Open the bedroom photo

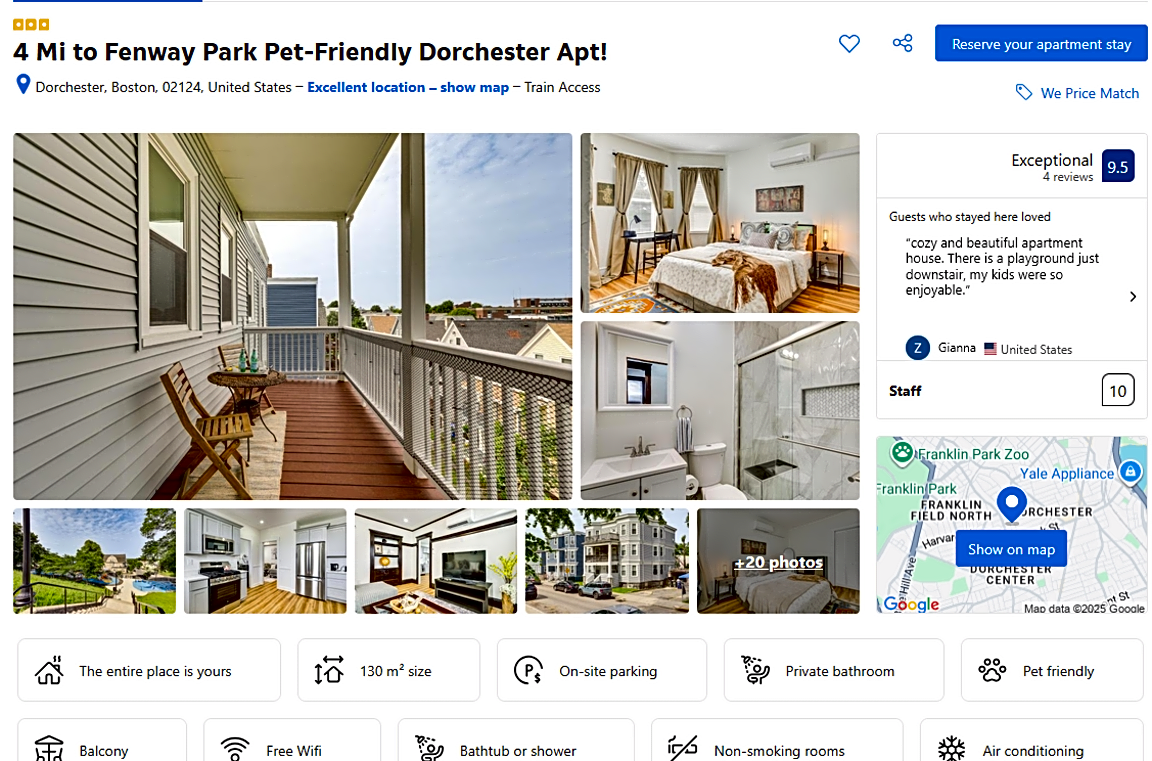coord(720,223)
